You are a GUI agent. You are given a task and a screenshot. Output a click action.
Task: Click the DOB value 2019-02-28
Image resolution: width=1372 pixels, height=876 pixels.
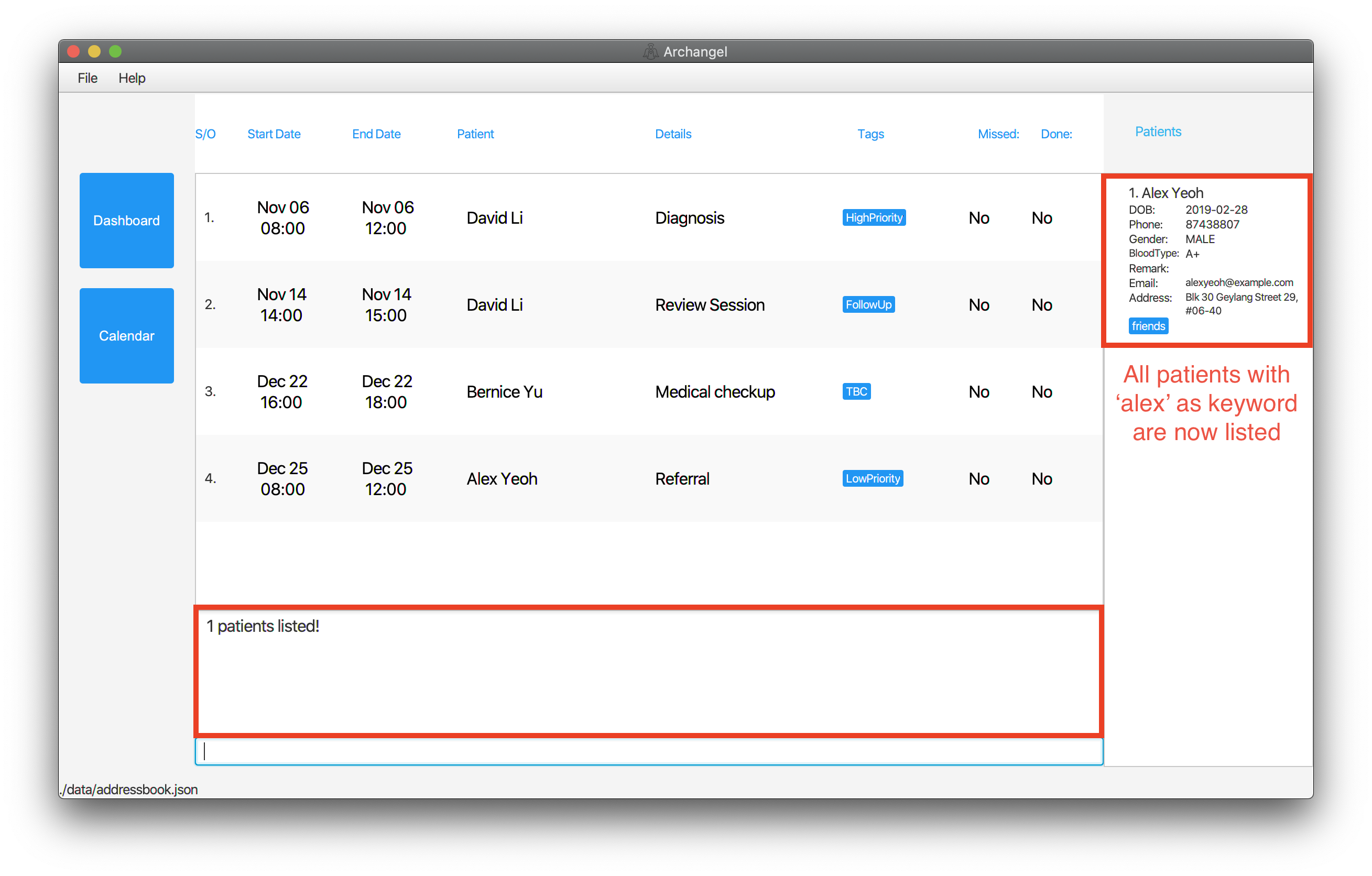point(1216,210)
